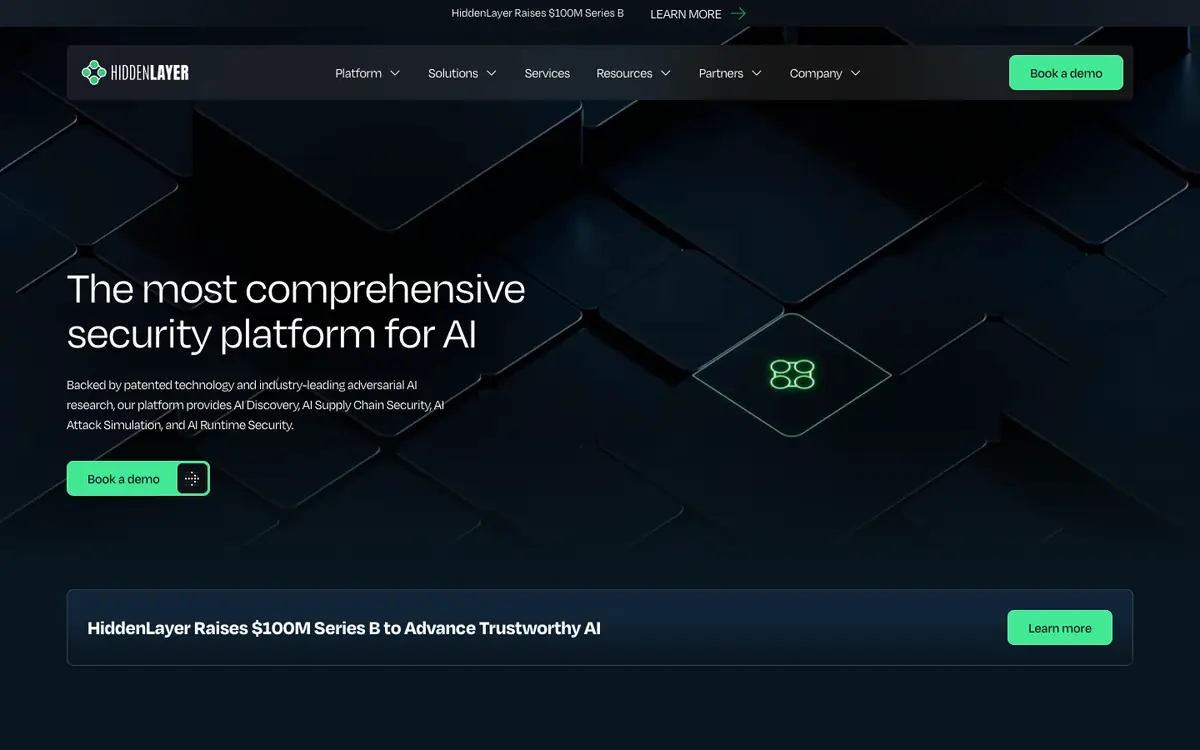Expand the Platform menu chevron
The image size is (1200, 750).
click(395, 73)
